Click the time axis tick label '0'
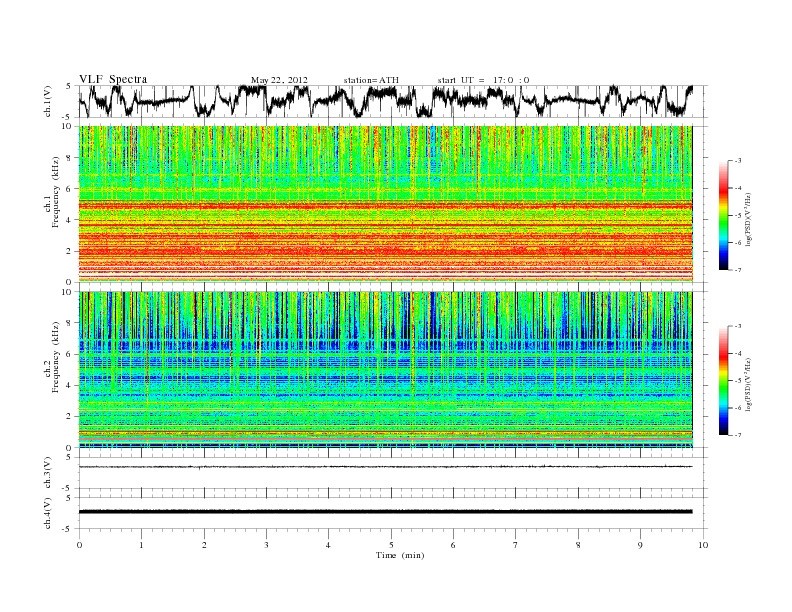 tap(79, 545)
